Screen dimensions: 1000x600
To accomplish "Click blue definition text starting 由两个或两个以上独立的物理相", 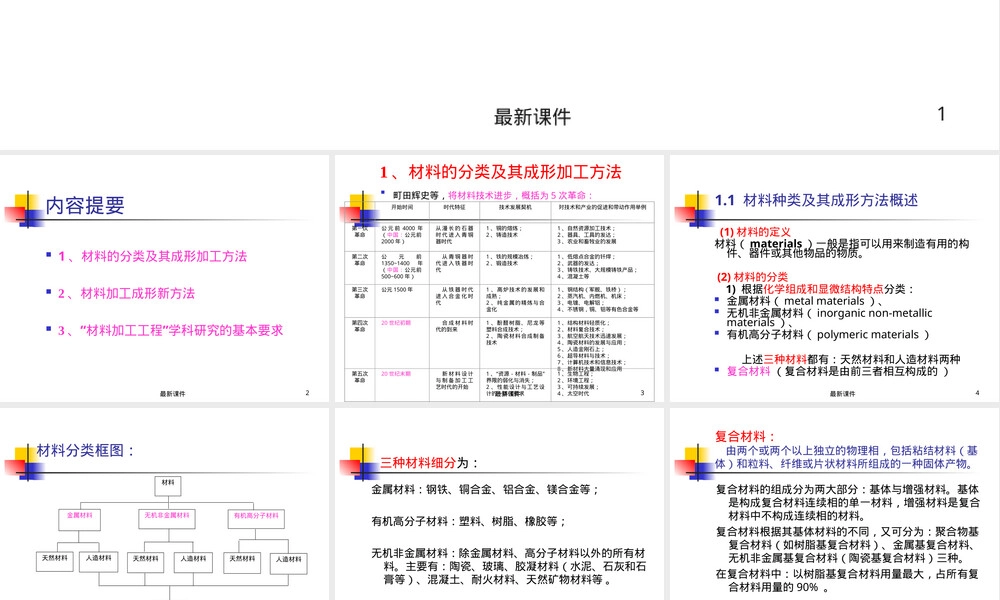I will click(x=846, y=457).
